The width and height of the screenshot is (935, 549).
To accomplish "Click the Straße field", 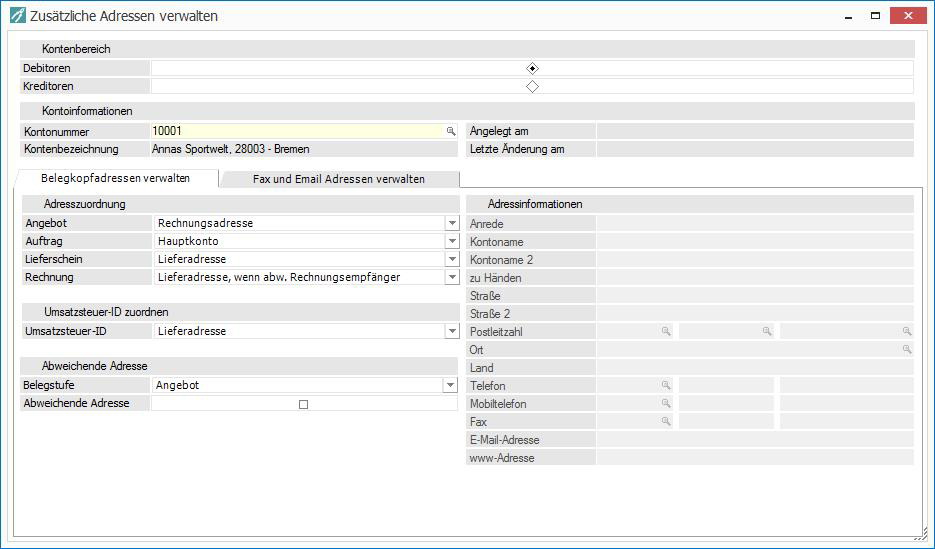I will tap(755, 295).
